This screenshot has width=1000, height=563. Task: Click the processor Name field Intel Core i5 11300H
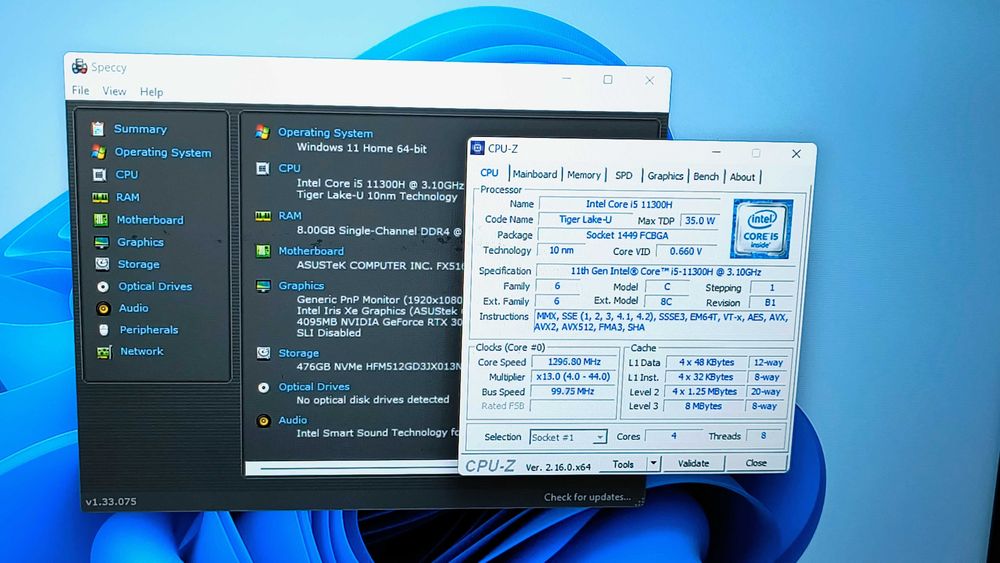point(629,205)
